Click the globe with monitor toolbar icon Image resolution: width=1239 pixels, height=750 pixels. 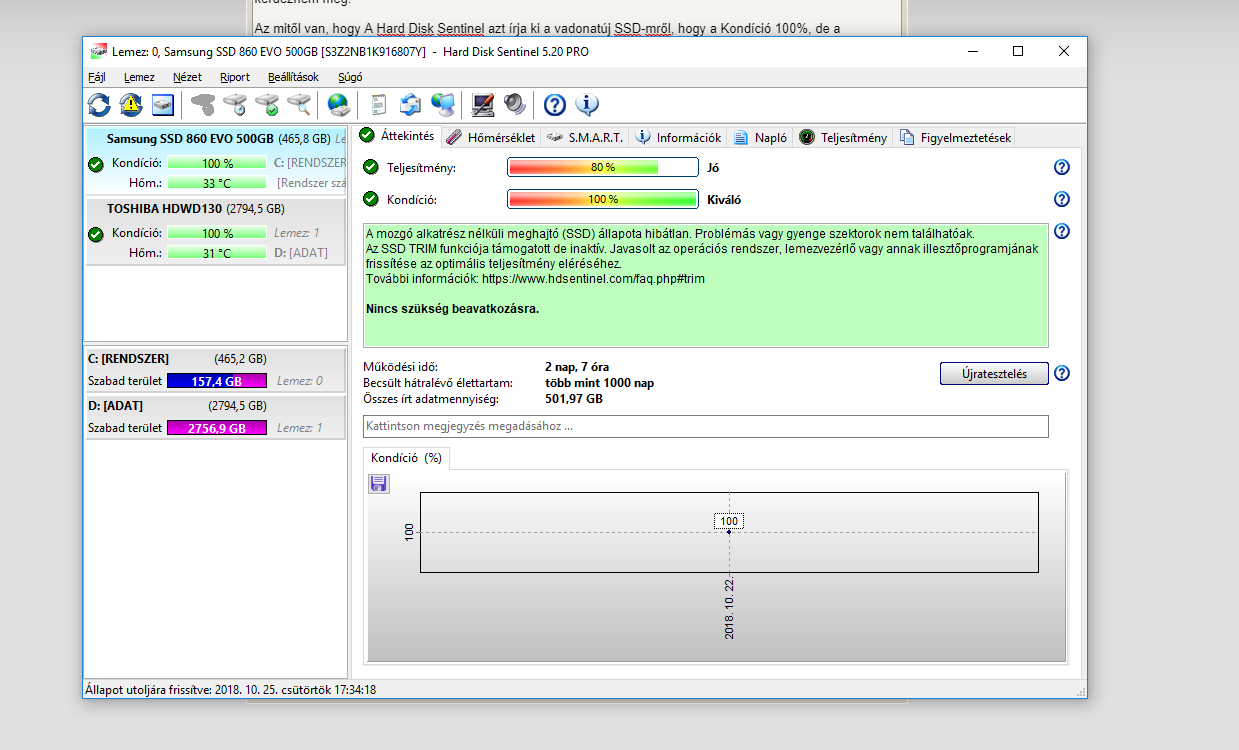[443, 104]
